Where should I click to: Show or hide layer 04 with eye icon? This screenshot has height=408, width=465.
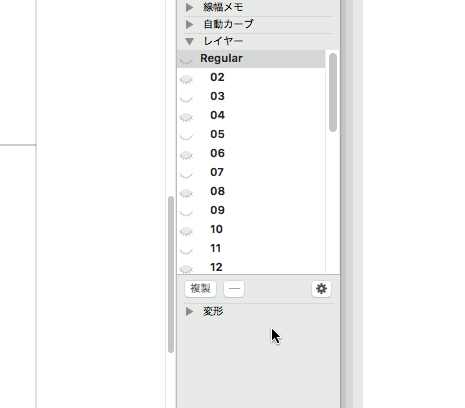point(186,117)
